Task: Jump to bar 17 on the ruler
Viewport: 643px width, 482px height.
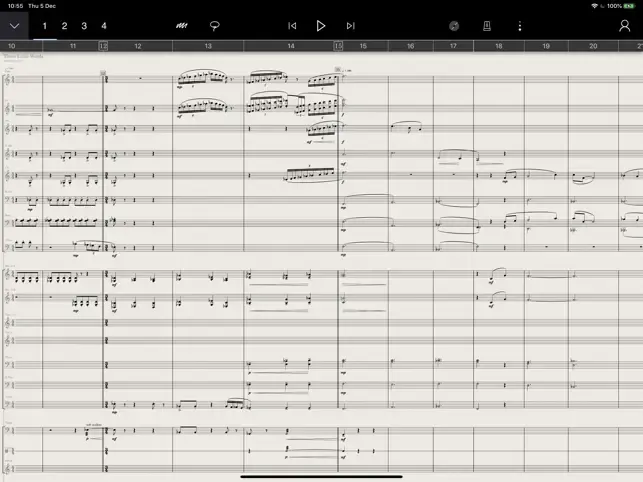Action: pos(453,46)
